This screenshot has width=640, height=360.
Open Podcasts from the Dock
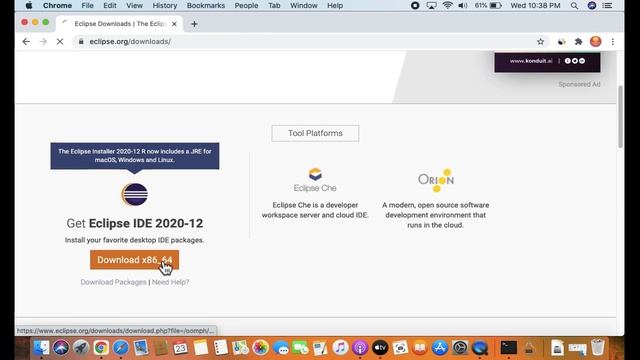(x=360, y=348)
